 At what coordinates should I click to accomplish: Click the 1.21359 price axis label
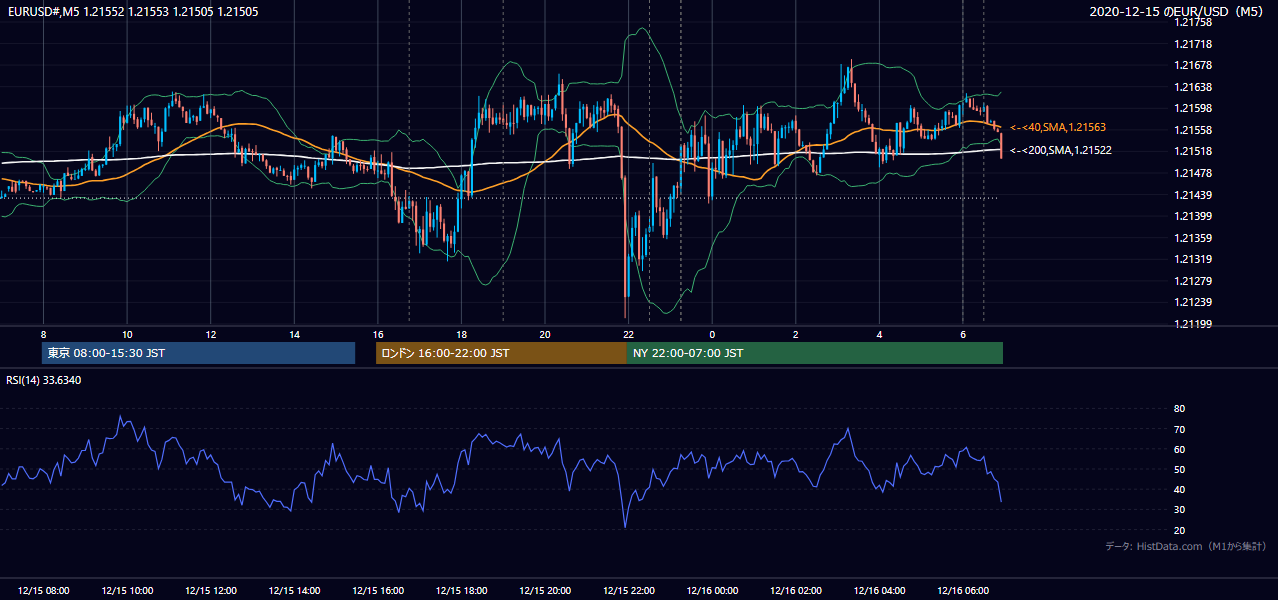pos(1193,238)
